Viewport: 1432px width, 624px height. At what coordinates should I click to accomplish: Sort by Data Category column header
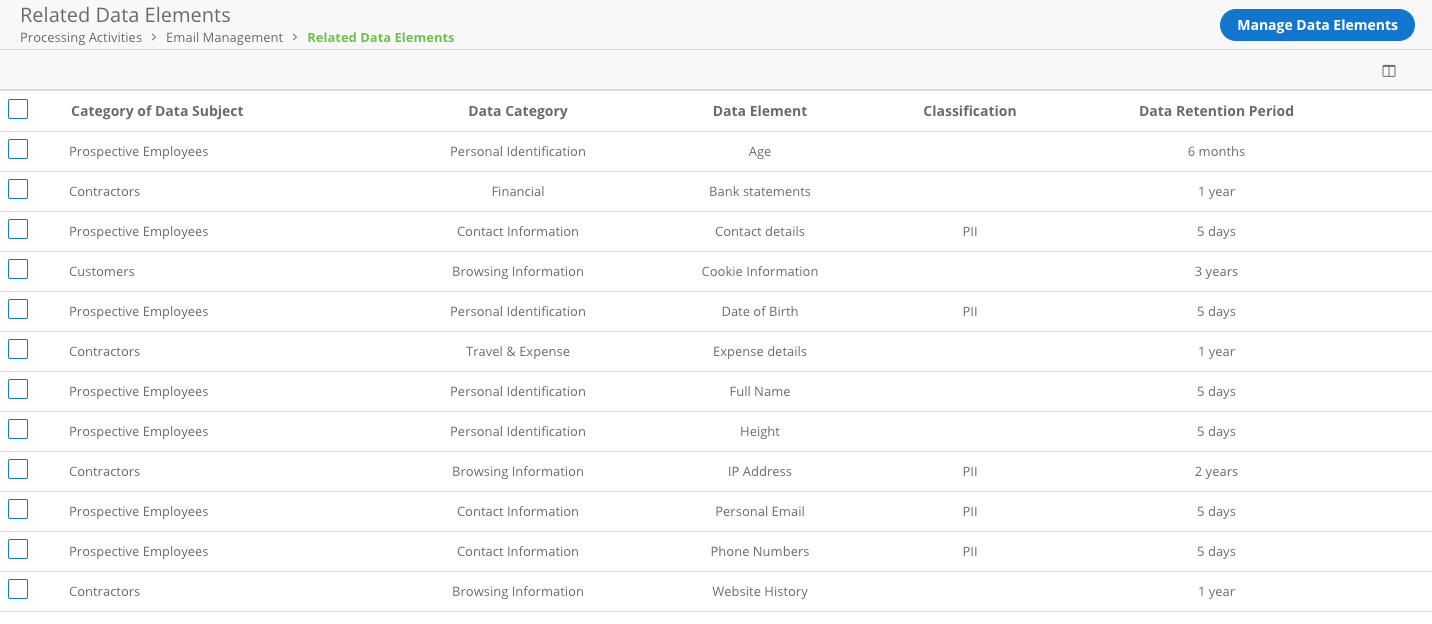517,111
